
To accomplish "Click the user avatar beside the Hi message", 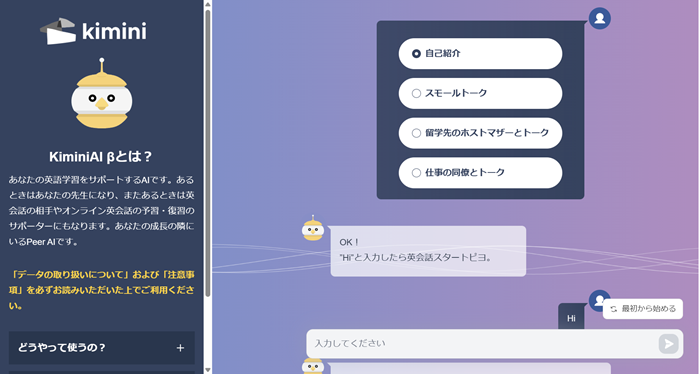I will [599, 300].
